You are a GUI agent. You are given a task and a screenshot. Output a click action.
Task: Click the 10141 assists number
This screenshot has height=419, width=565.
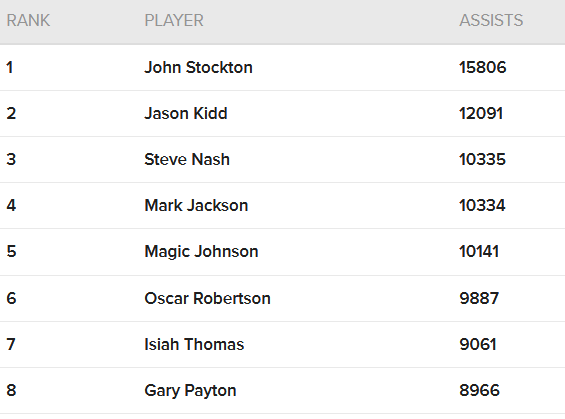click(x=479, y=251)
